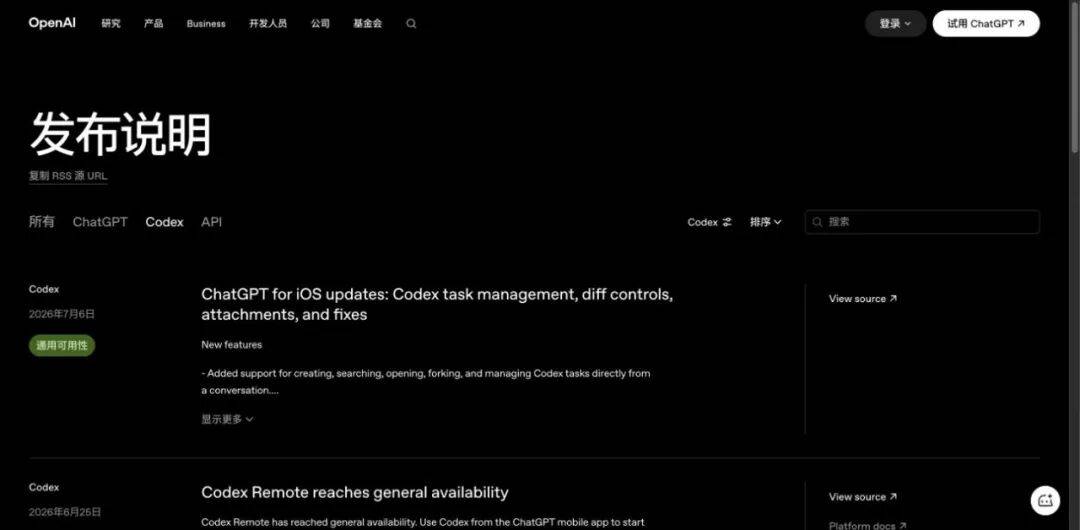Open the 产品 menu
The image size is (1080, 530).
click(x=154, y=23)
